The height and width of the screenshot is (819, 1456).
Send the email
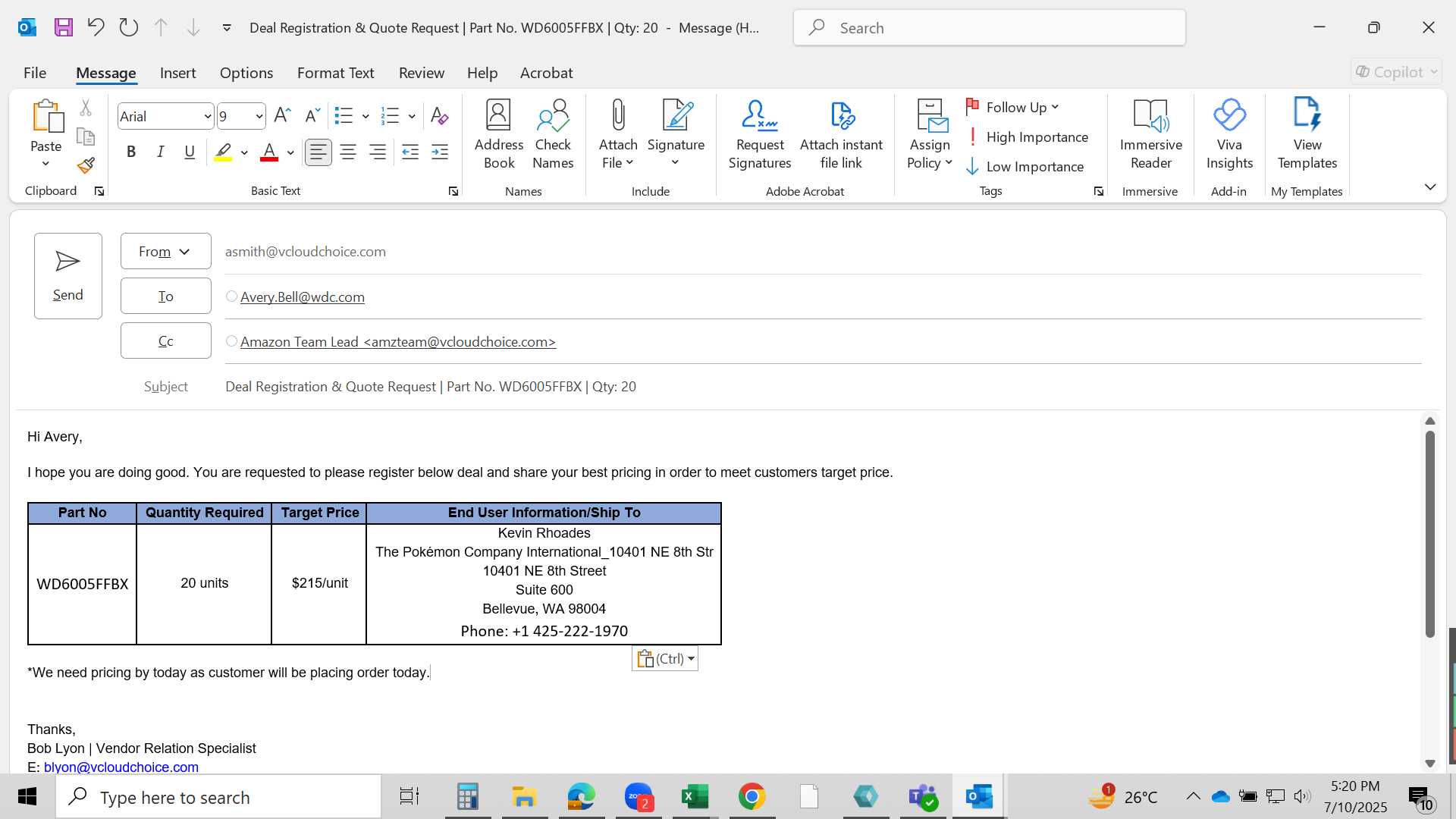(x=68, y=276)
